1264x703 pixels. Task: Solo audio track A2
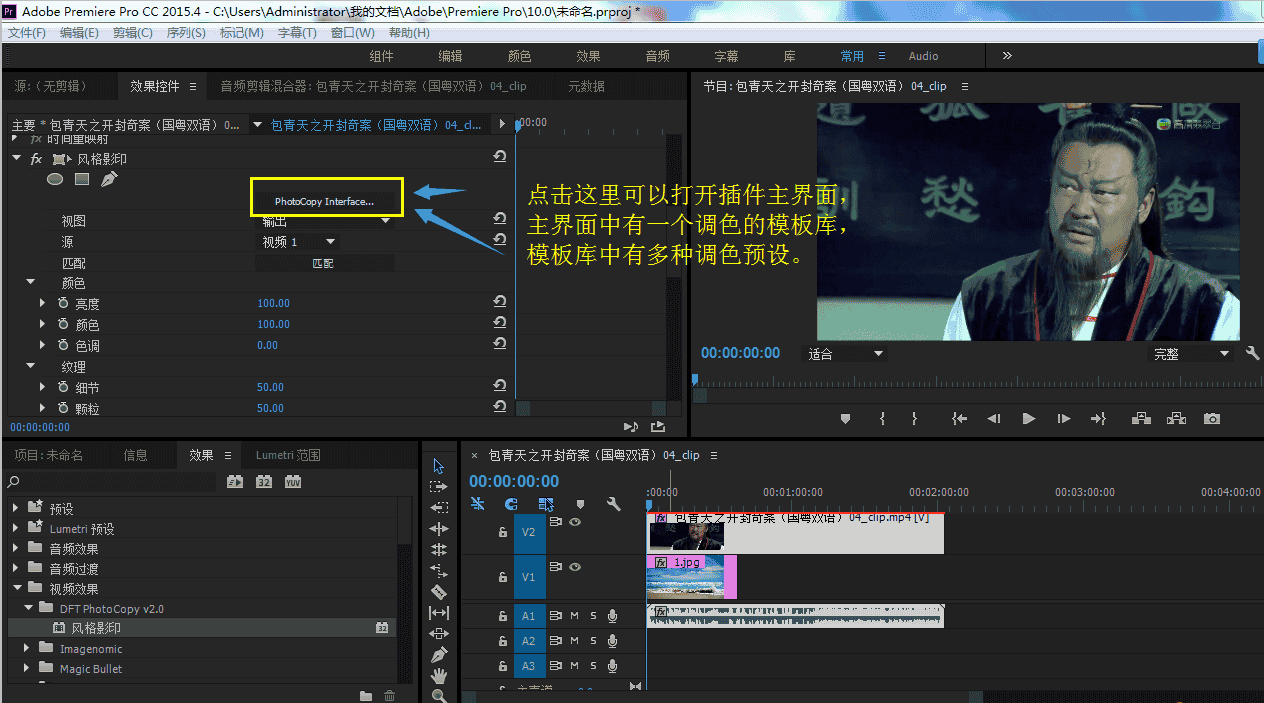tap(593, 641)
